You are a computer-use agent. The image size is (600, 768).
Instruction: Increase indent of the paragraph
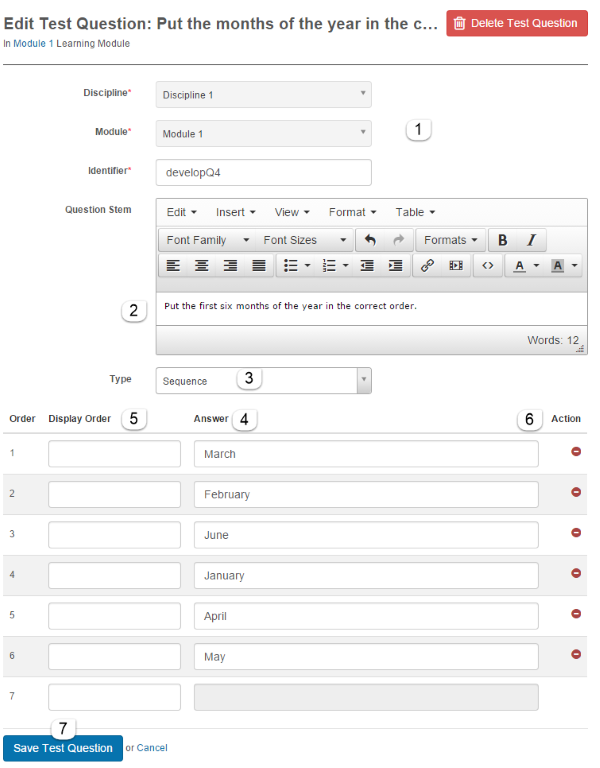coord(396,266)
